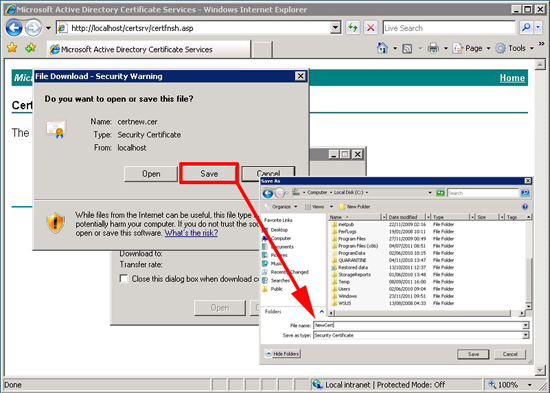
Task: Select the Program Files (x86) folder
Action: coord(355,246)
